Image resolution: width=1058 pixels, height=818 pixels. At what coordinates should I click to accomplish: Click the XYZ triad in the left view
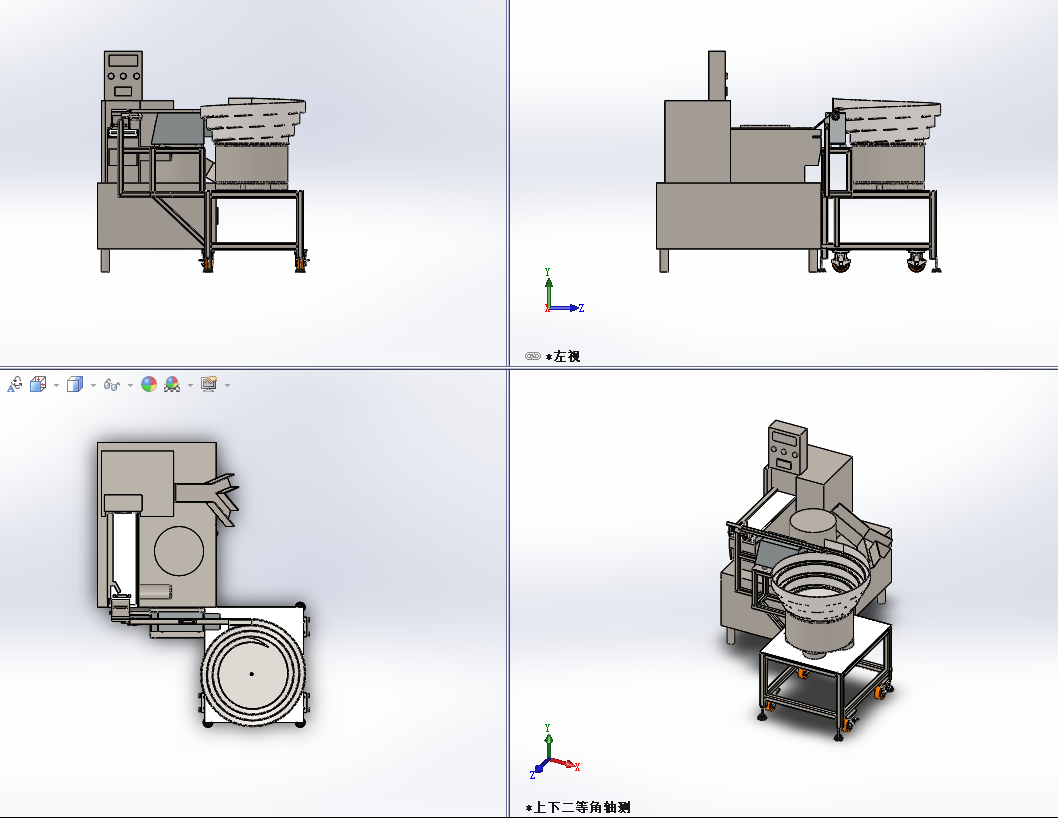click(563, 291)
